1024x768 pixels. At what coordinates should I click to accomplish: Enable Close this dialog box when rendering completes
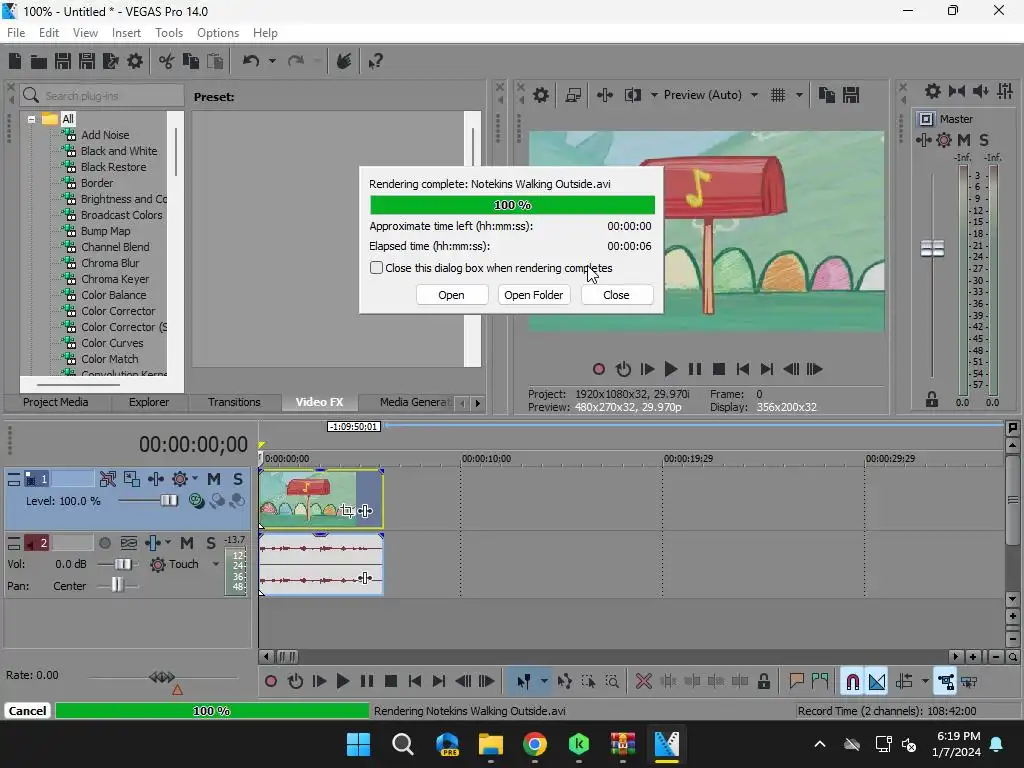376,268
